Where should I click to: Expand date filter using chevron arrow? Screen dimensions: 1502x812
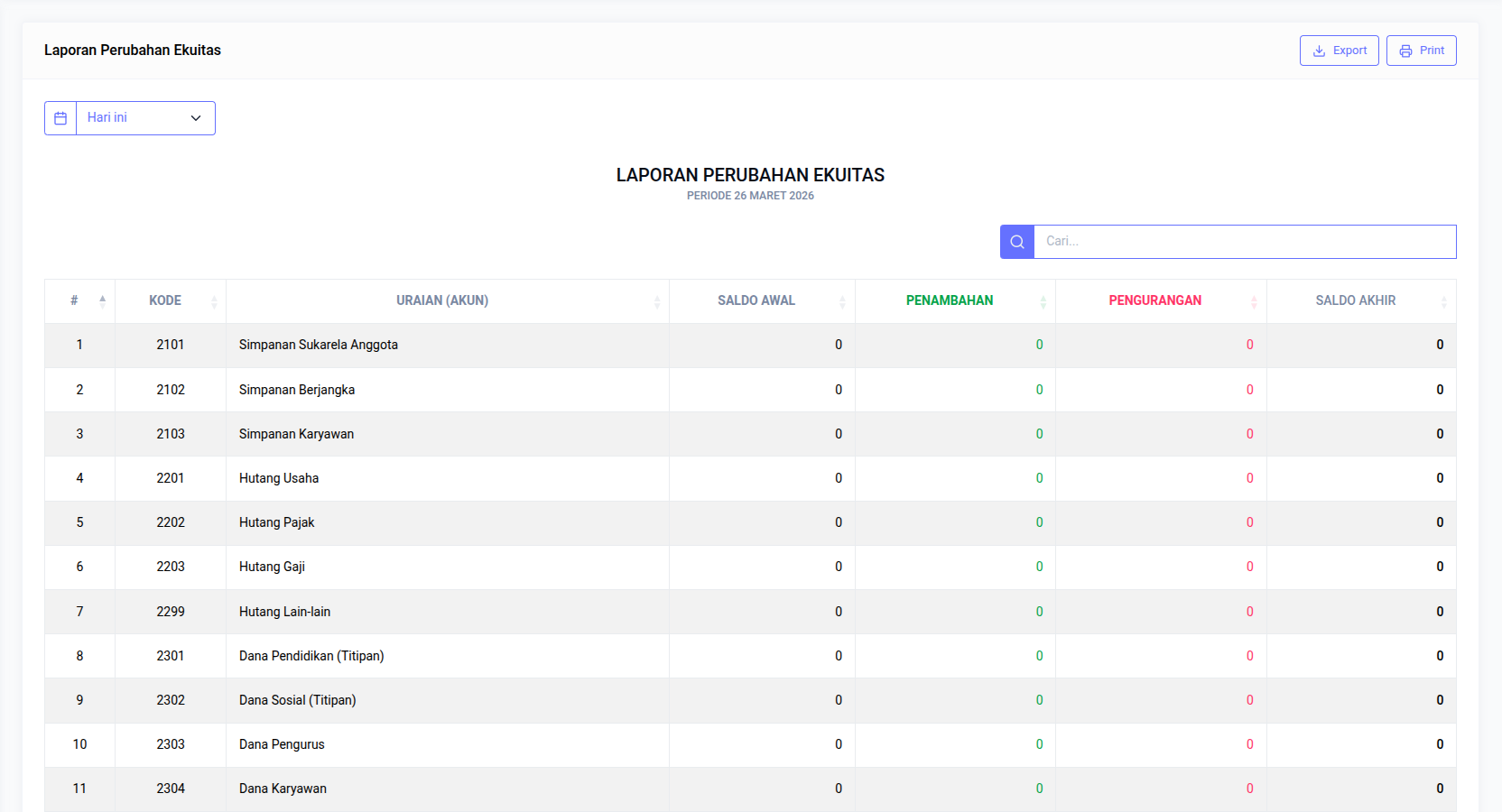196,118
